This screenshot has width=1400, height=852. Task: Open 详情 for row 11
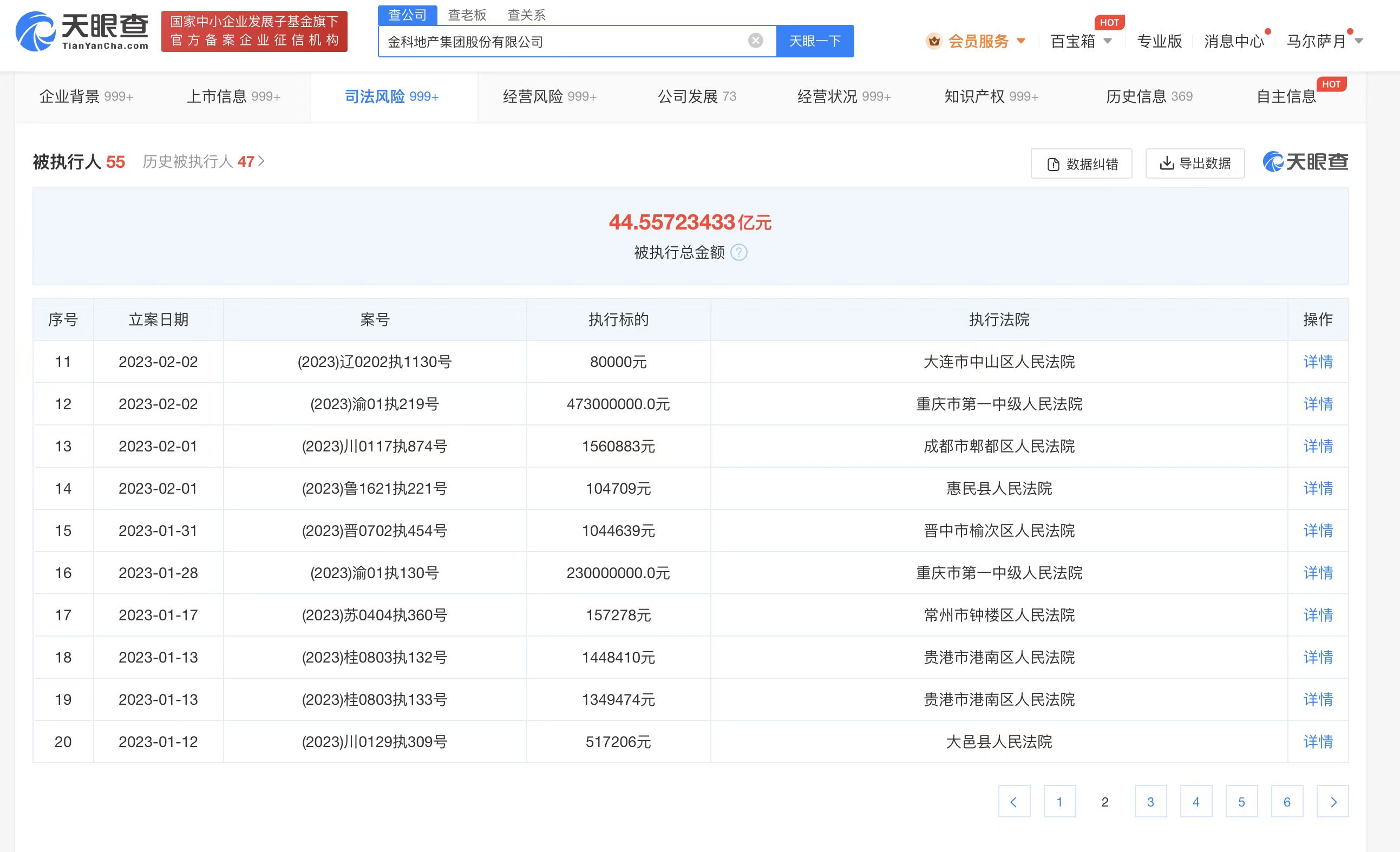[x=1318, y=362]
